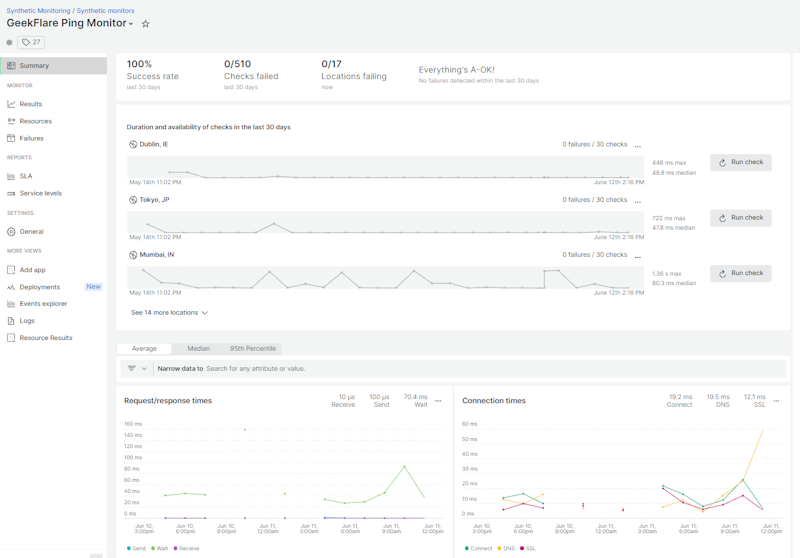800x558 pixels.
Task: Click the 0/510 Checks failed stat
Action: (251, 74)
